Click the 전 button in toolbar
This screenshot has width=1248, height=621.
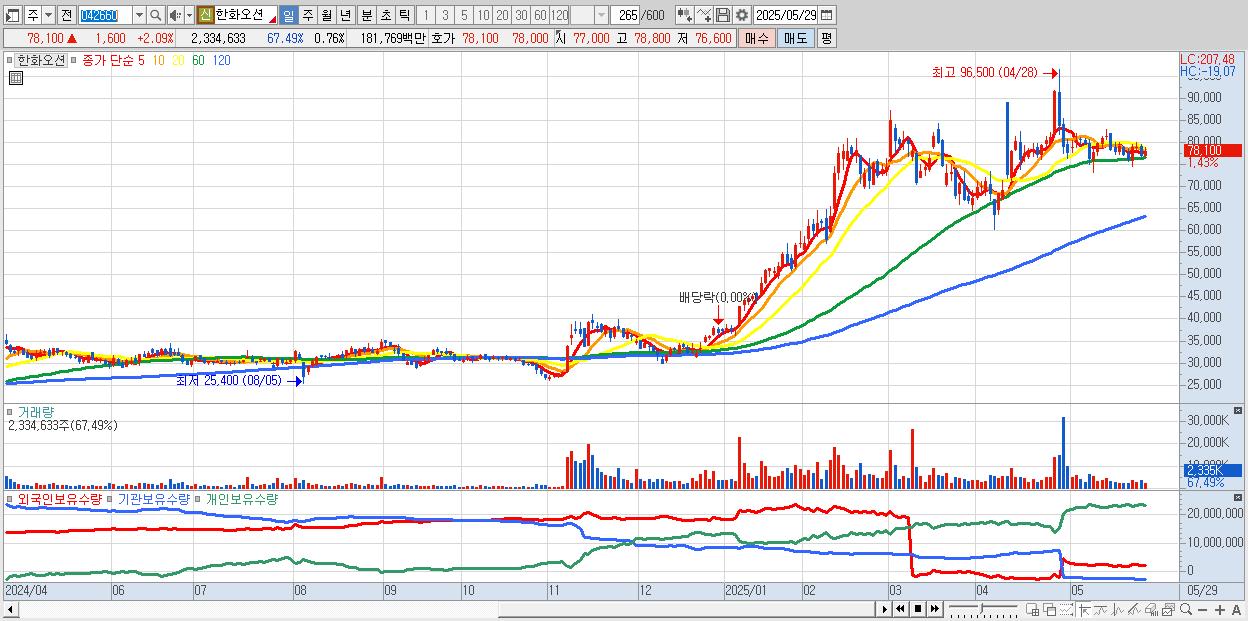[66, 15]
